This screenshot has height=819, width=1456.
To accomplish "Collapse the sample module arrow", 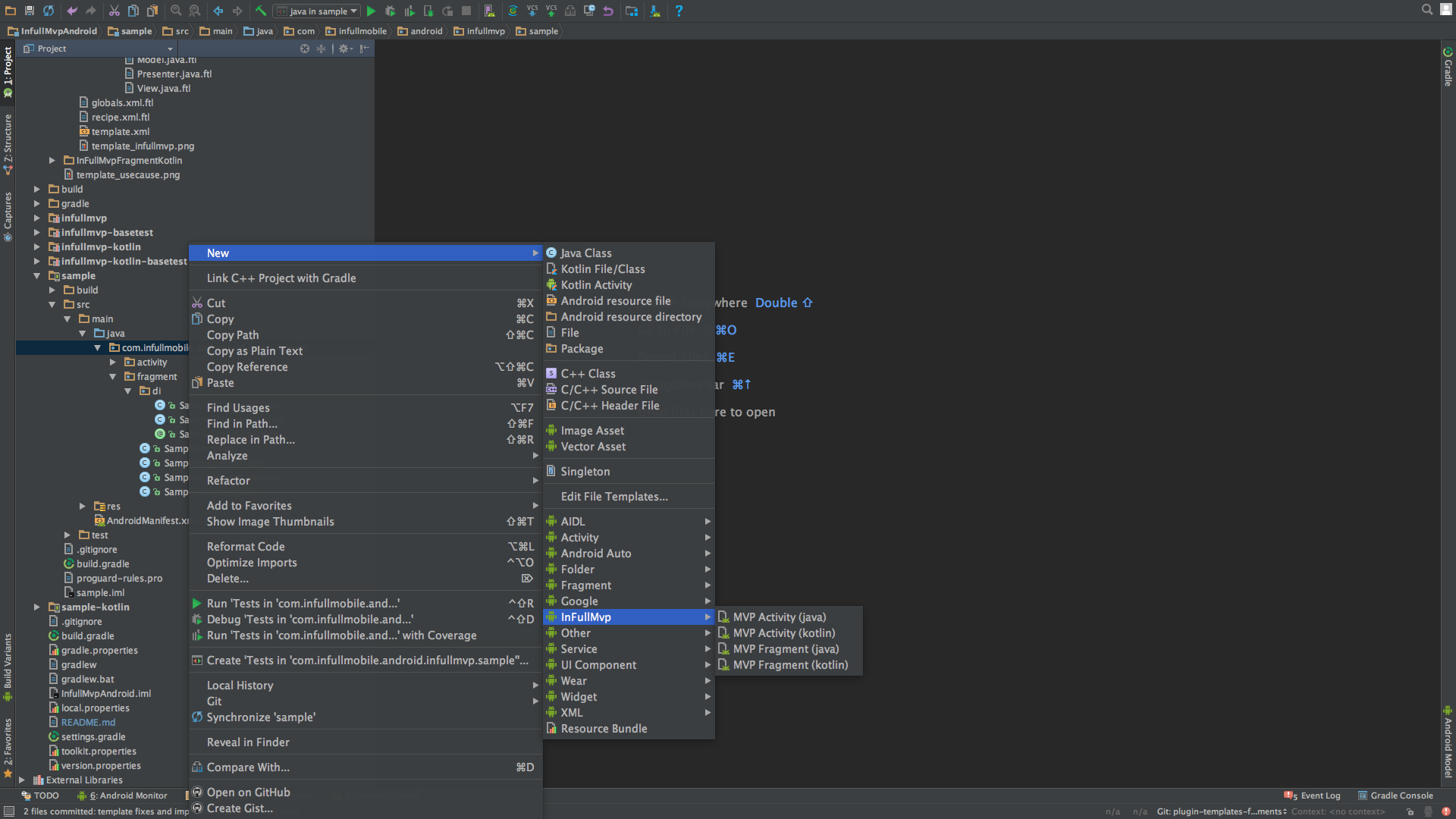I will coord(36,276).
